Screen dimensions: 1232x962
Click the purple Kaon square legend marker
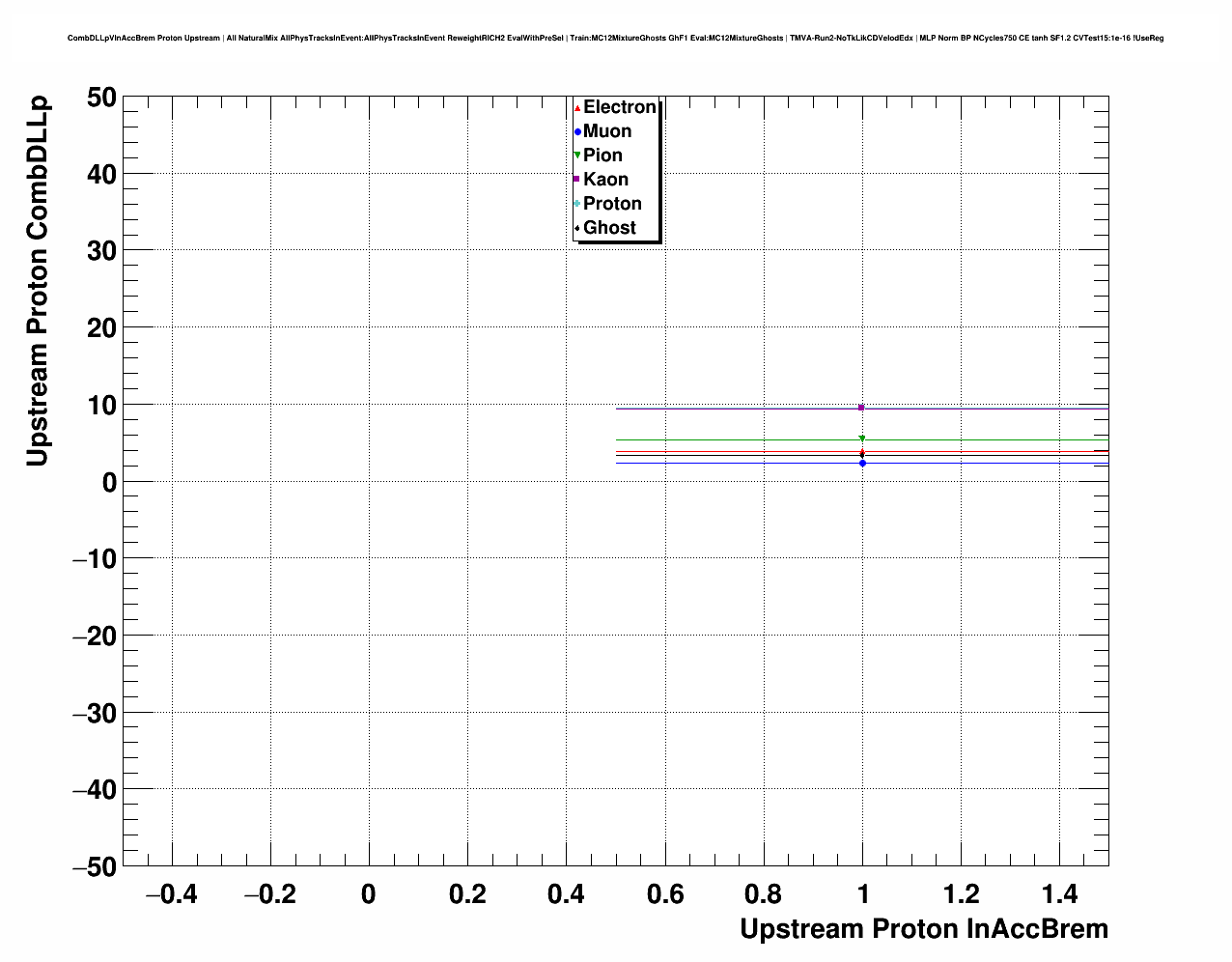[576, 180]
